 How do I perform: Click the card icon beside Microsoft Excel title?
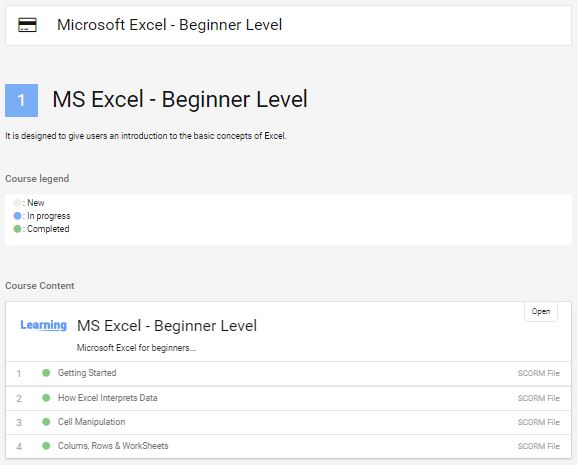point(27,25)
